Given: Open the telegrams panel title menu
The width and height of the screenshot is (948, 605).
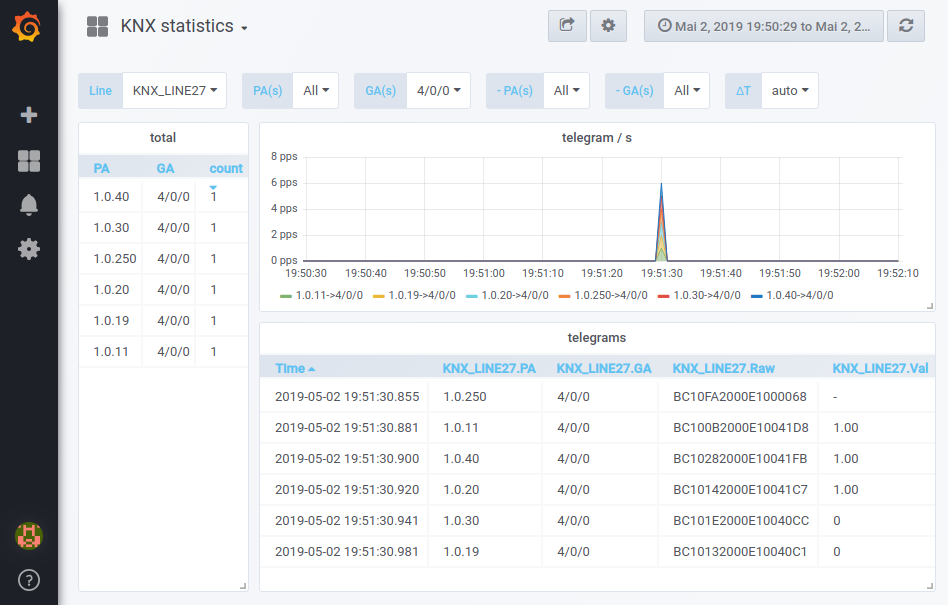Looking at the screenshot, I should coord(597,338).
